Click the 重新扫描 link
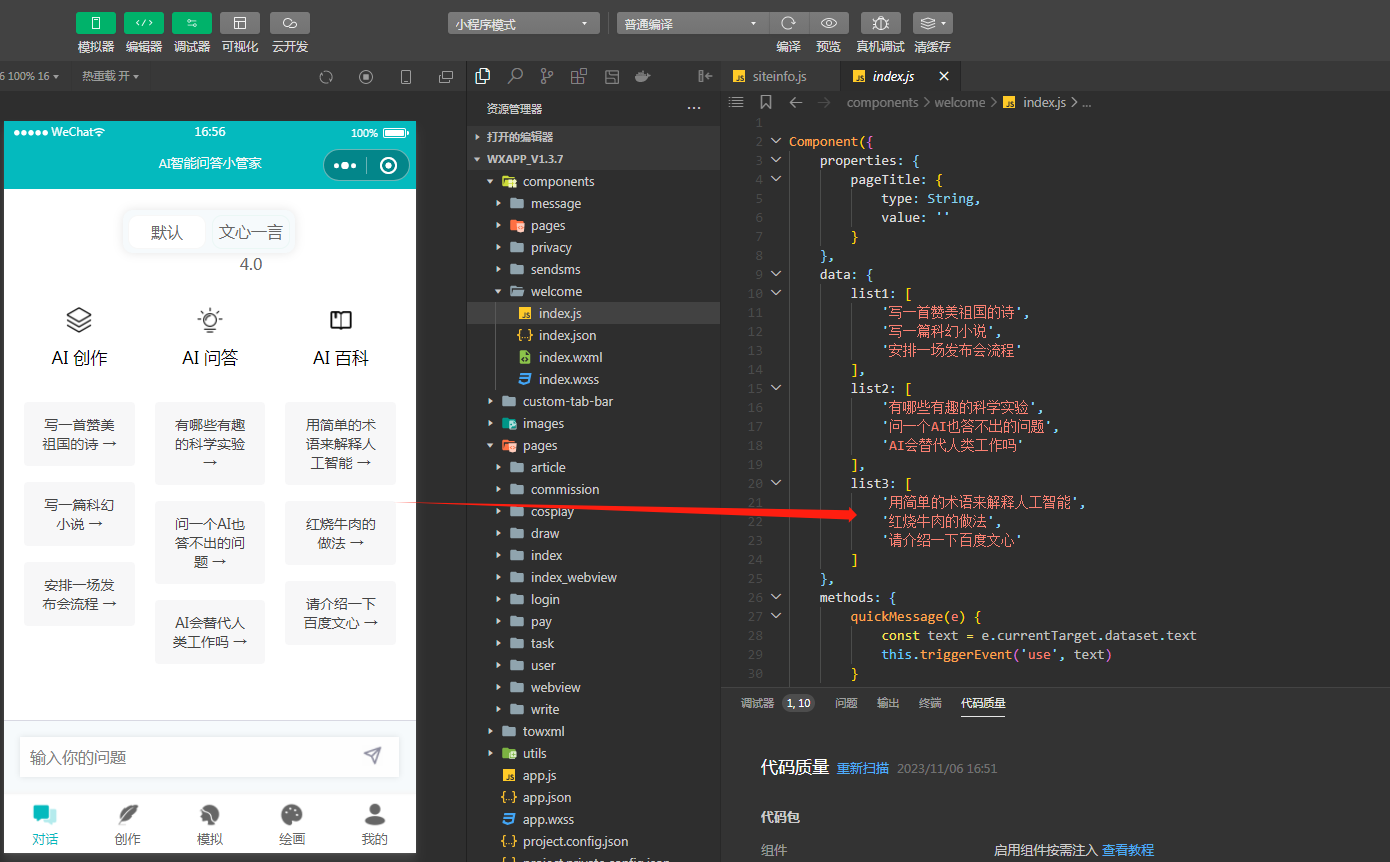Viewport: 1390px width, 862px height. tap(863, 768)
